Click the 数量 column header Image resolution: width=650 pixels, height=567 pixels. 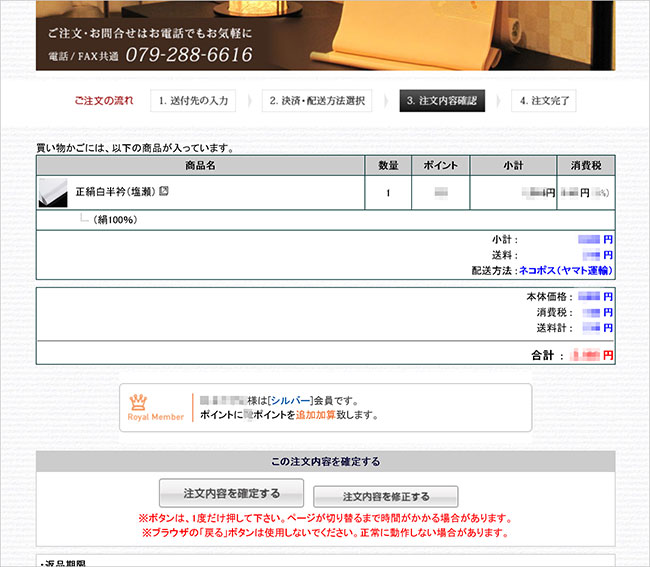click(388, 165)
